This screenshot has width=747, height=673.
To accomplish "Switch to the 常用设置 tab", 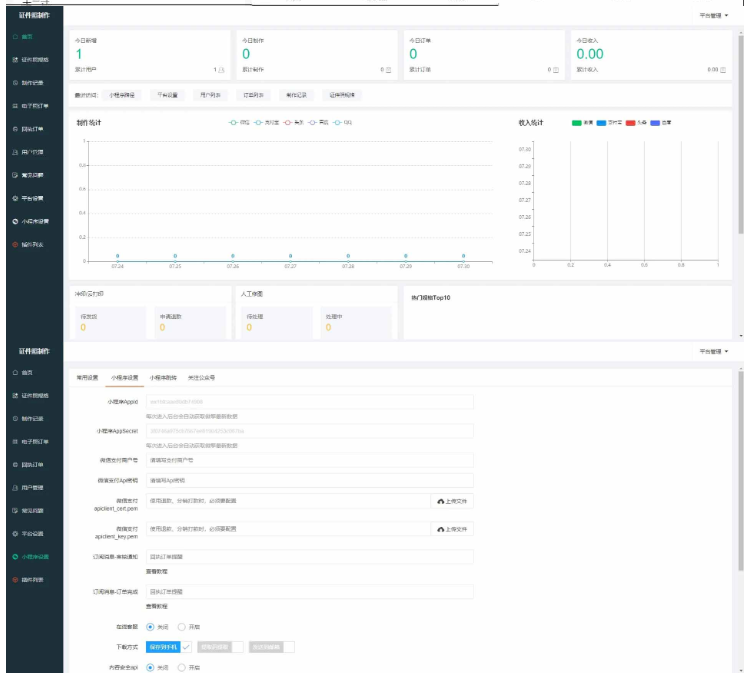I will coord(87,378).
